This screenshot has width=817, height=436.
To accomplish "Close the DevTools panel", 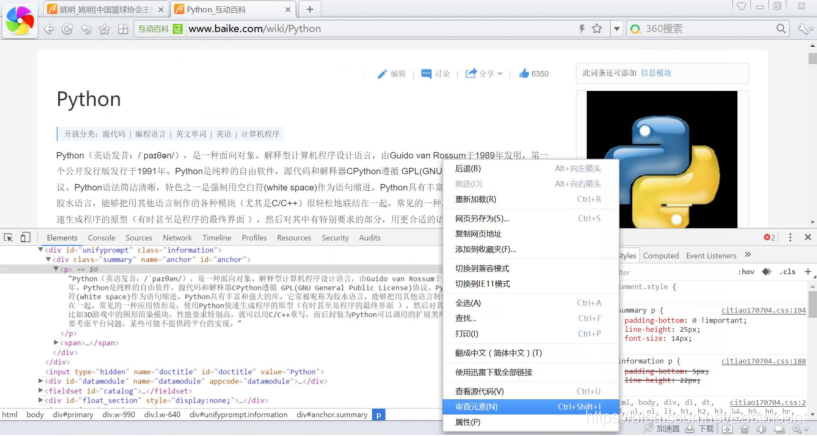I will click(x=808, y=237).
